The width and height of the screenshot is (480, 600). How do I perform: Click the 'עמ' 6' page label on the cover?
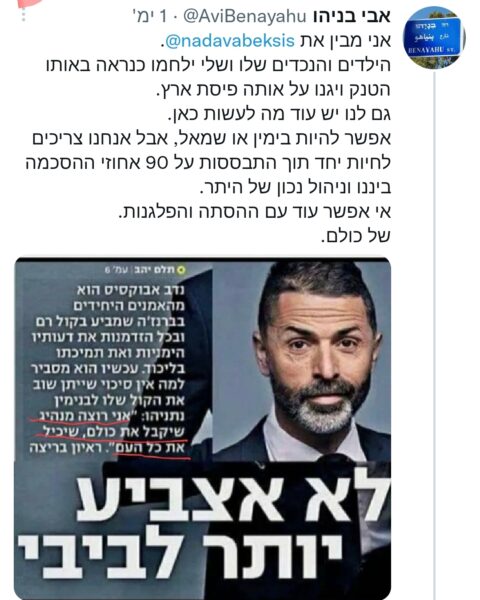pos(117,270)
